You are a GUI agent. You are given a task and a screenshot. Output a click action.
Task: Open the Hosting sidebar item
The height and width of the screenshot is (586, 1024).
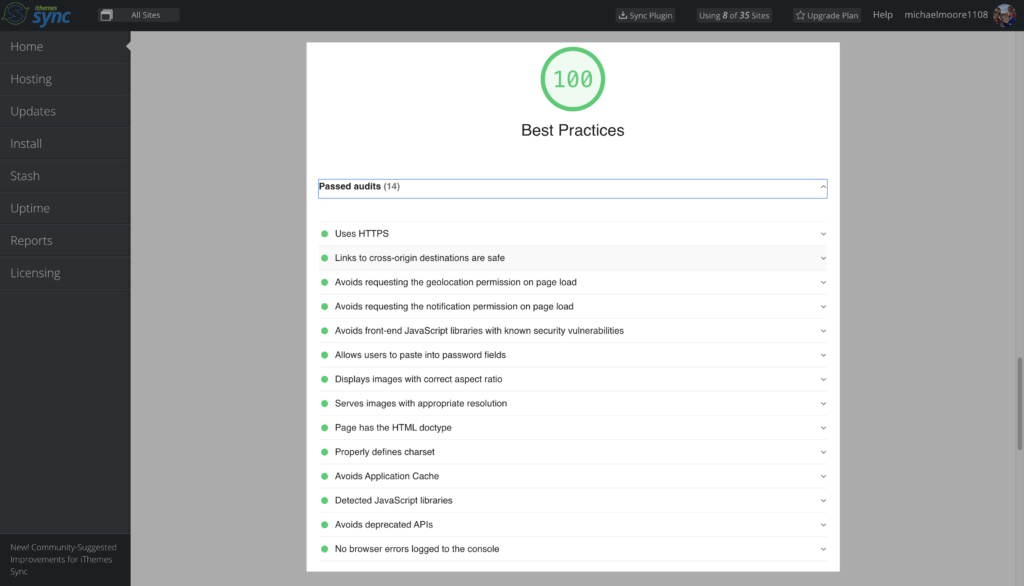(65, 79)
